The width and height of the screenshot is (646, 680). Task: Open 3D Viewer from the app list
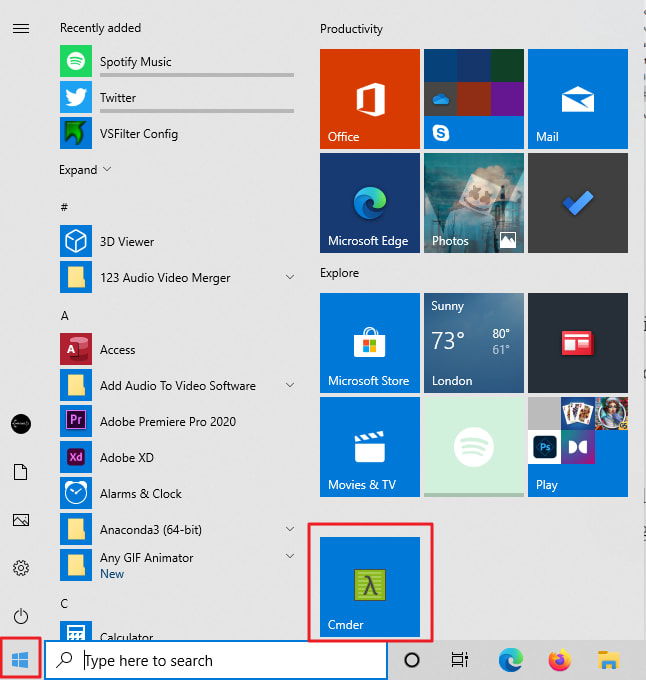(x=177, y=241)
